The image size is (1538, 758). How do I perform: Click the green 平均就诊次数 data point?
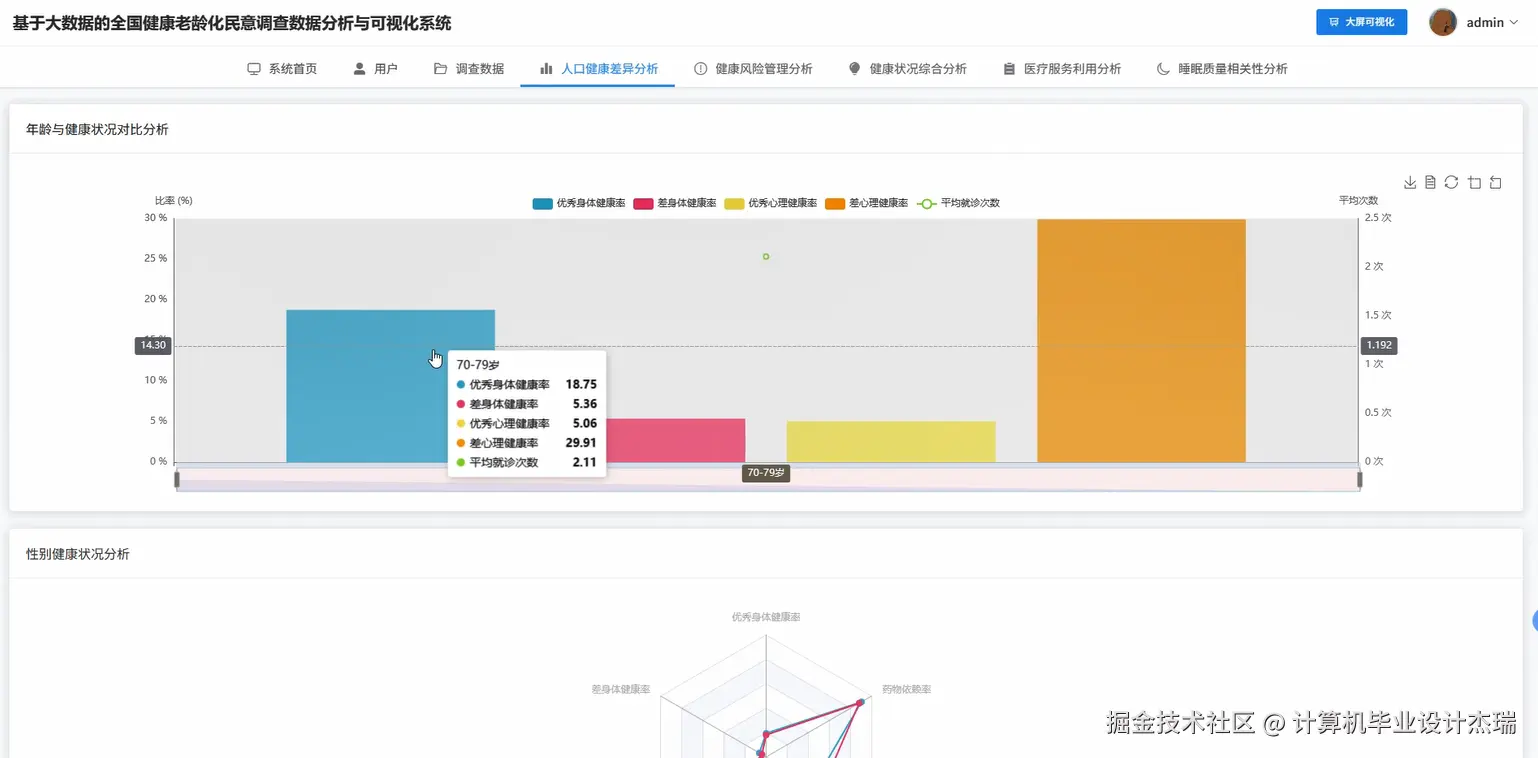766,257
